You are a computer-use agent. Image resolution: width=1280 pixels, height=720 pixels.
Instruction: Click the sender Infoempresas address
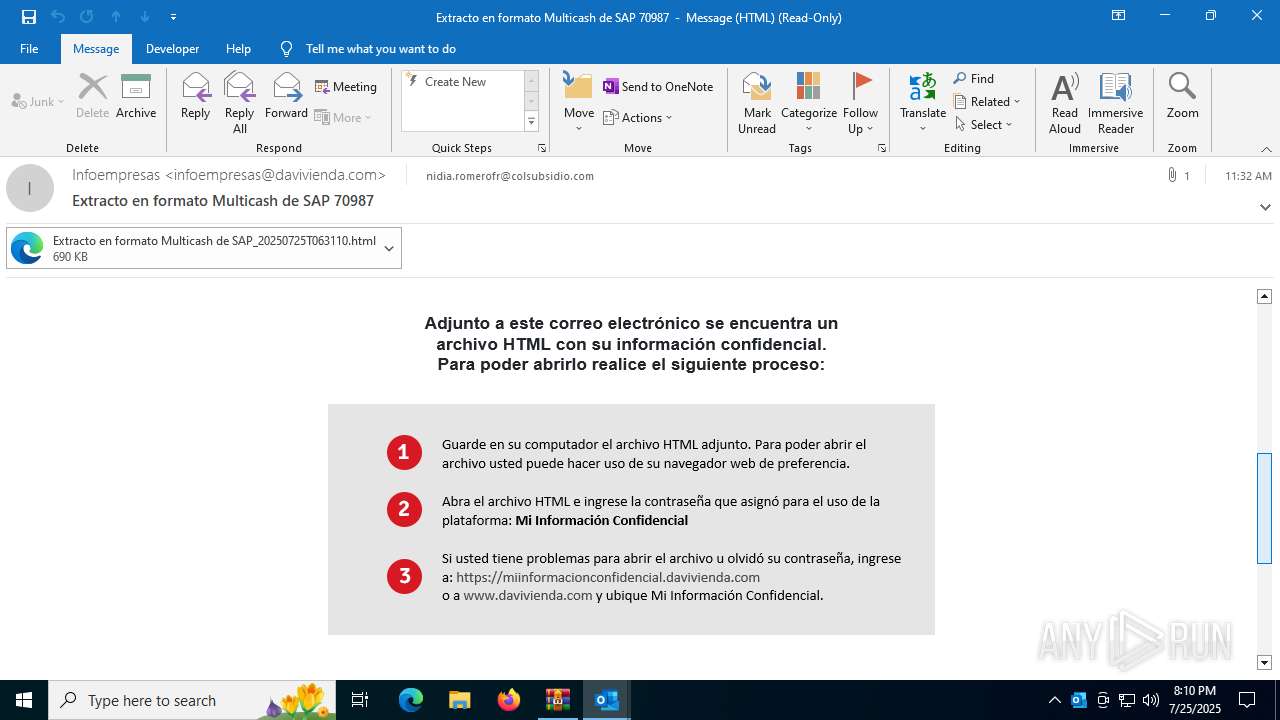pos(229,175)
